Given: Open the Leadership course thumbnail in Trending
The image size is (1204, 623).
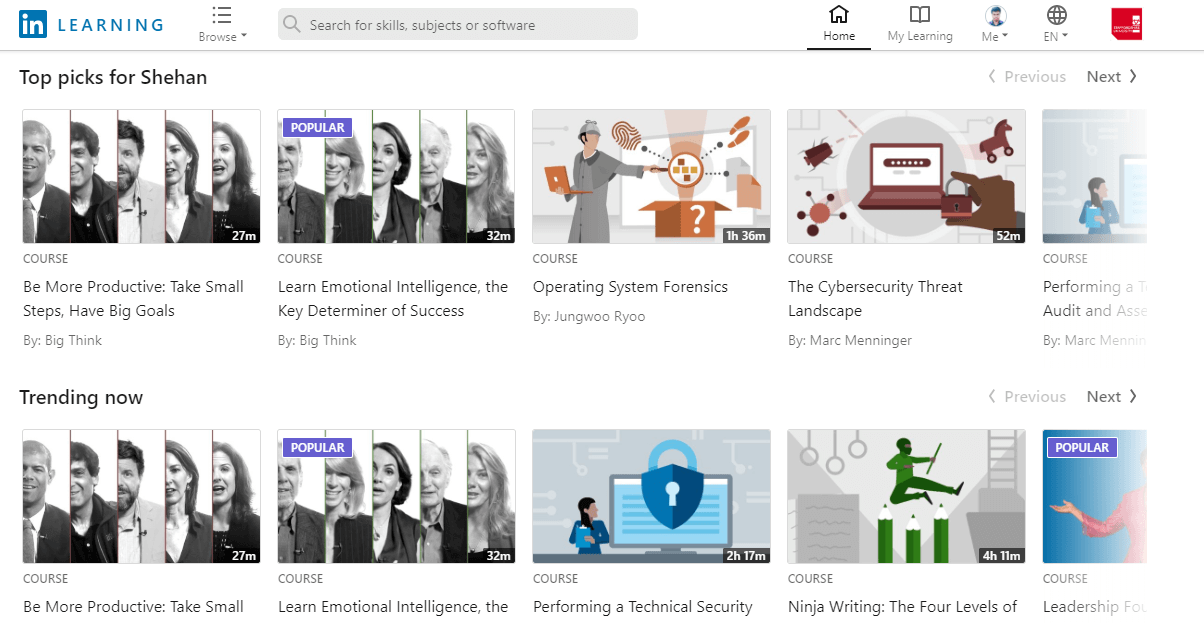Looking at the screenshot, I should (x=1094, y=497).
